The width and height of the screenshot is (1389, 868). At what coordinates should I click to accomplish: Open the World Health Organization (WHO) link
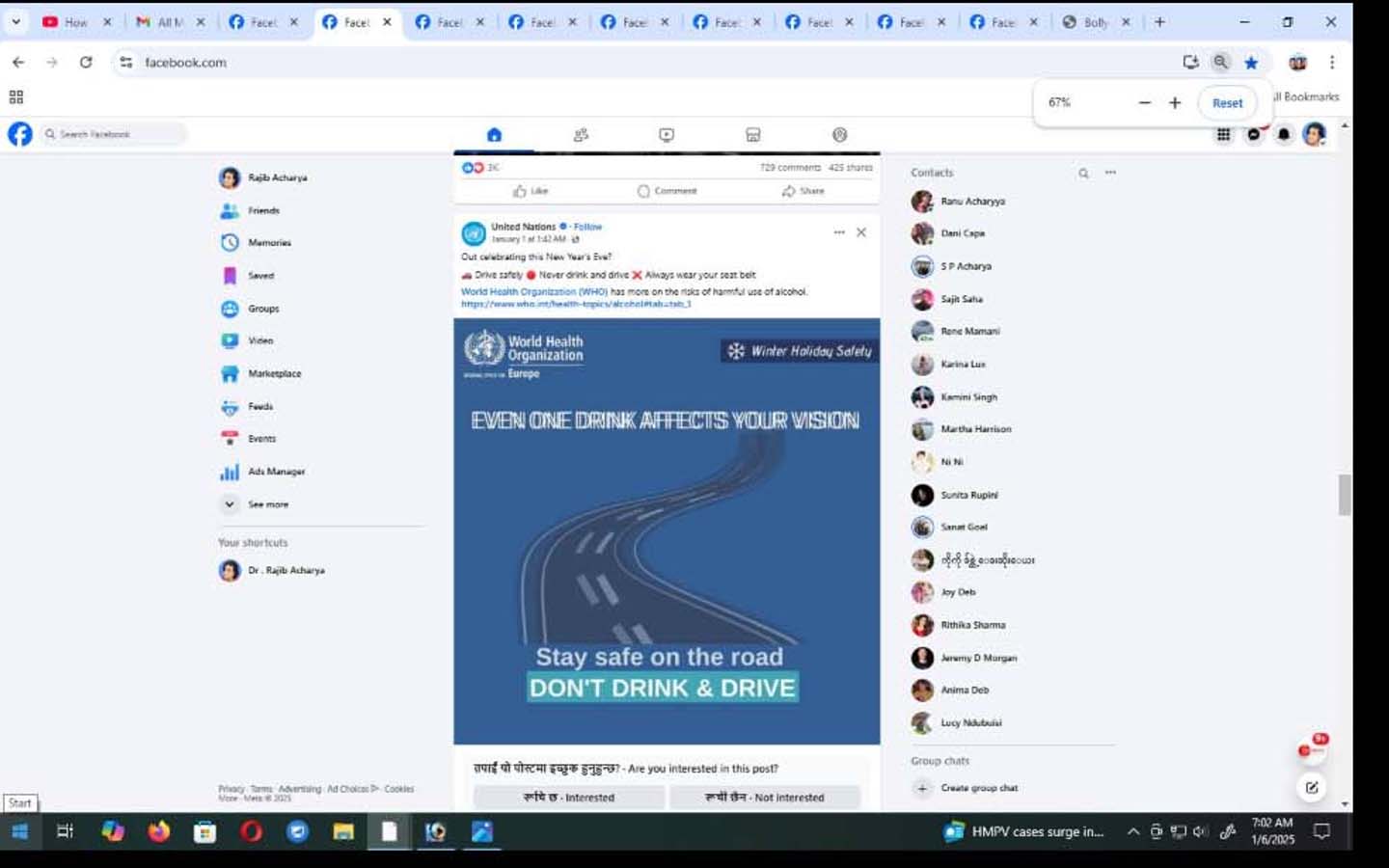534,291
